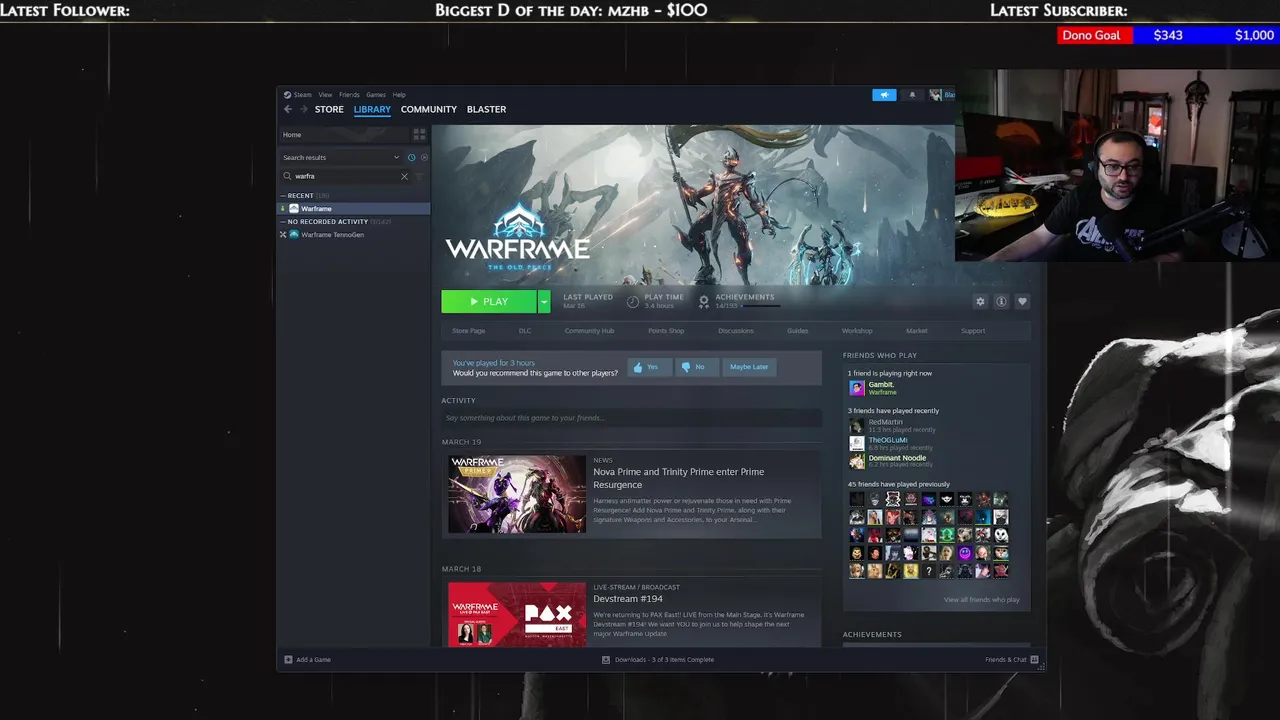Add Warframe to favorites heart
This screenshot has height=720, width=1280.
1022,301
